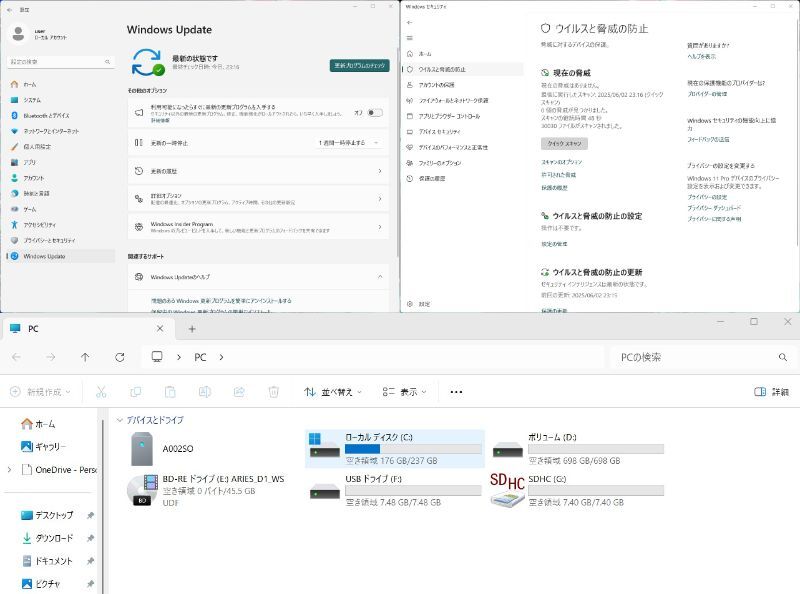The height and width of the screenshot is (594, 800).
Task: Toggle the Details (詳細) pane
Action: coord(771,392)
